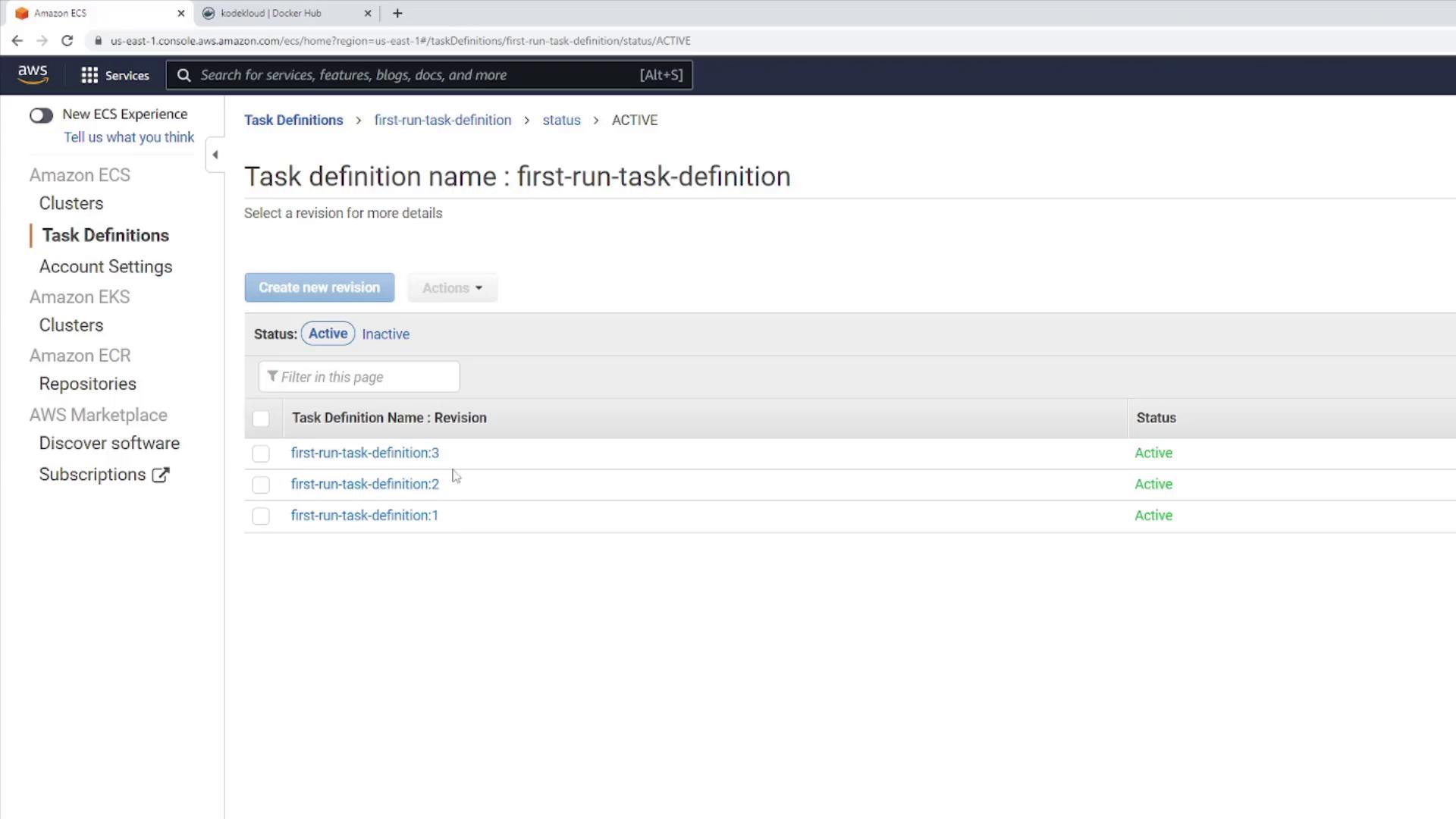This screenshot has height=819, width=1456.
Task: Click the Services label in top bar
Action: pos(127,75)
